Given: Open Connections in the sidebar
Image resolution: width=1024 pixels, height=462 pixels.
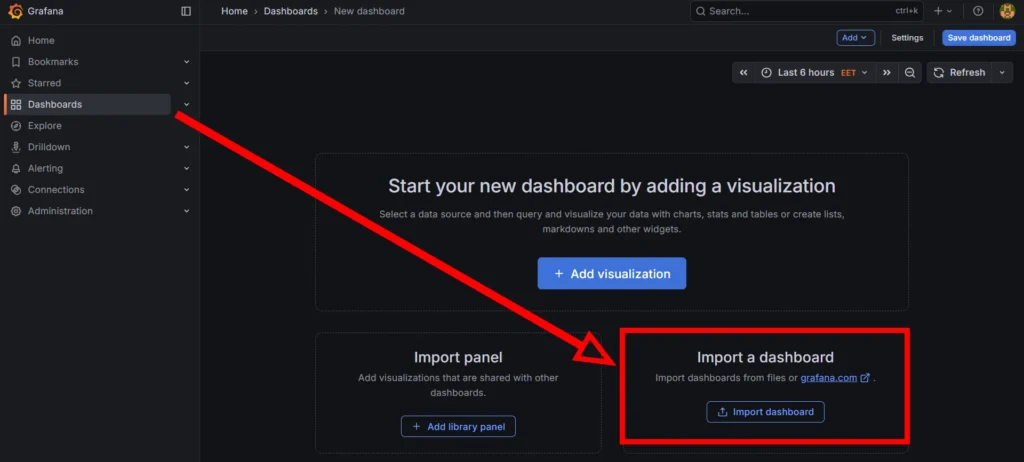Looking at the screenshot, I should coord(56,190).
